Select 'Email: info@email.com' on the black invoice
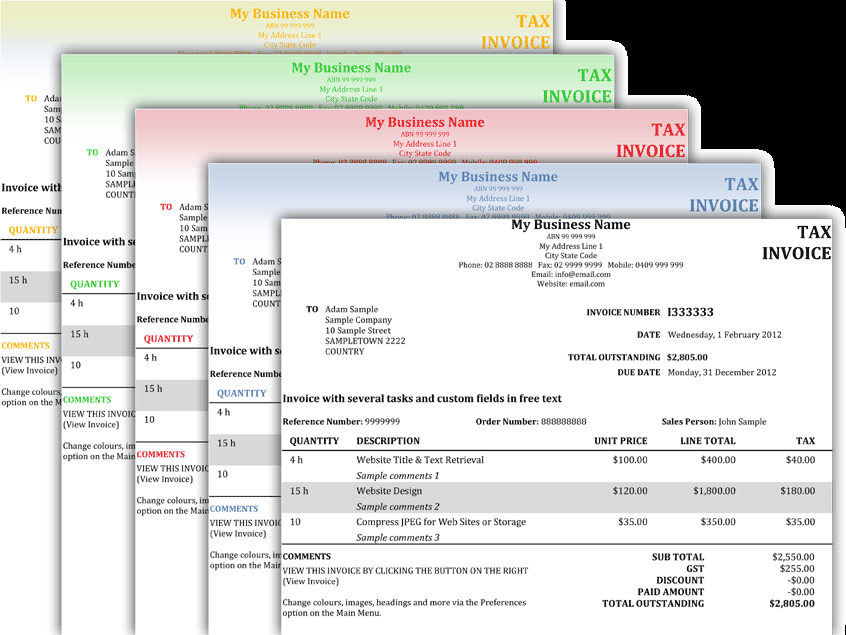Viewport: 846px width, 635px height. tap(571, 275)
